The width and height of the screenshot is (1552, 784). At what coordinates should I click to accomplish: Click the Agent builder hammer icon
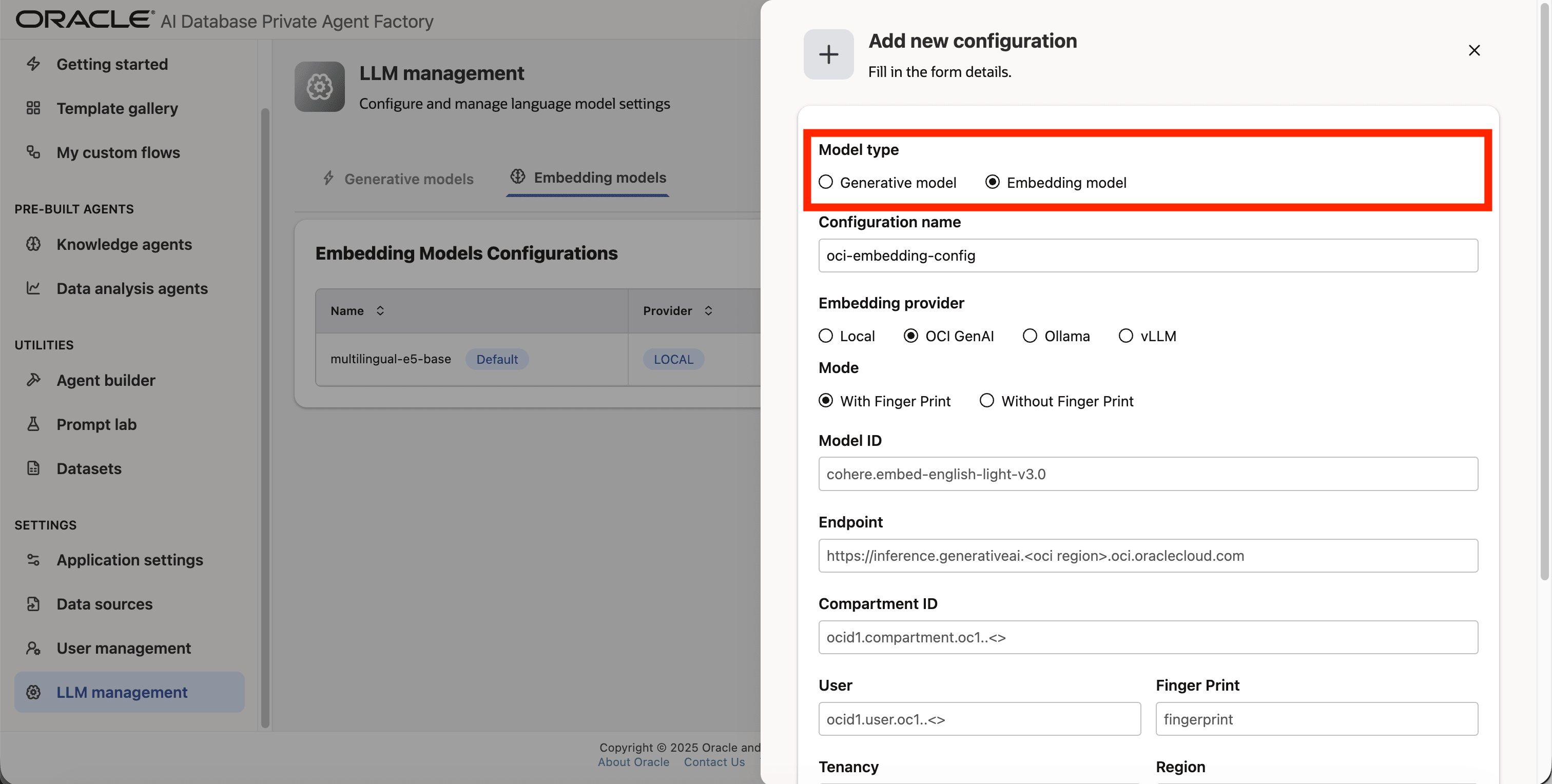[33, 380]
